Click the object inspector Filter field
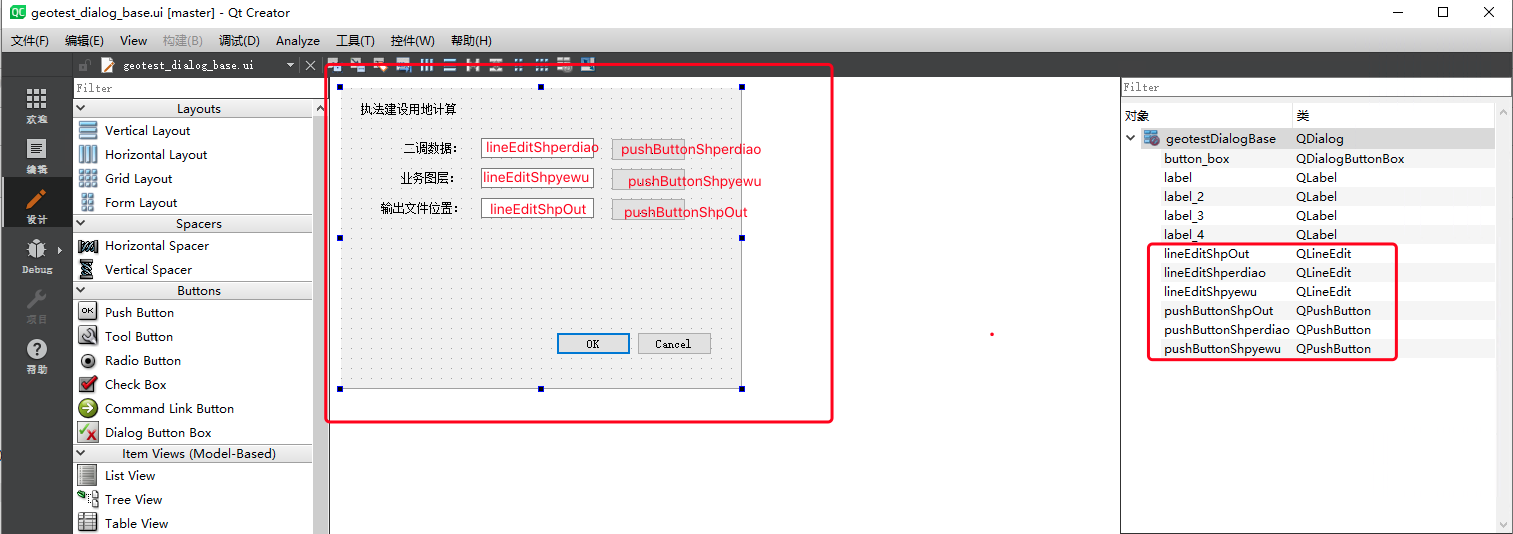The height and width of the screenshot is (534, 1513). click(x=1308, y=87)
